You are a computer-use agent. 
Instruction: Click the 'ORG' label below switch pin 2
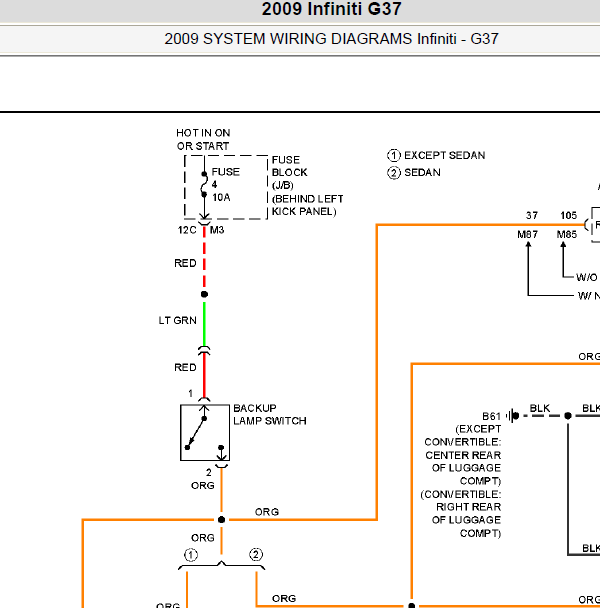(203, 485)
